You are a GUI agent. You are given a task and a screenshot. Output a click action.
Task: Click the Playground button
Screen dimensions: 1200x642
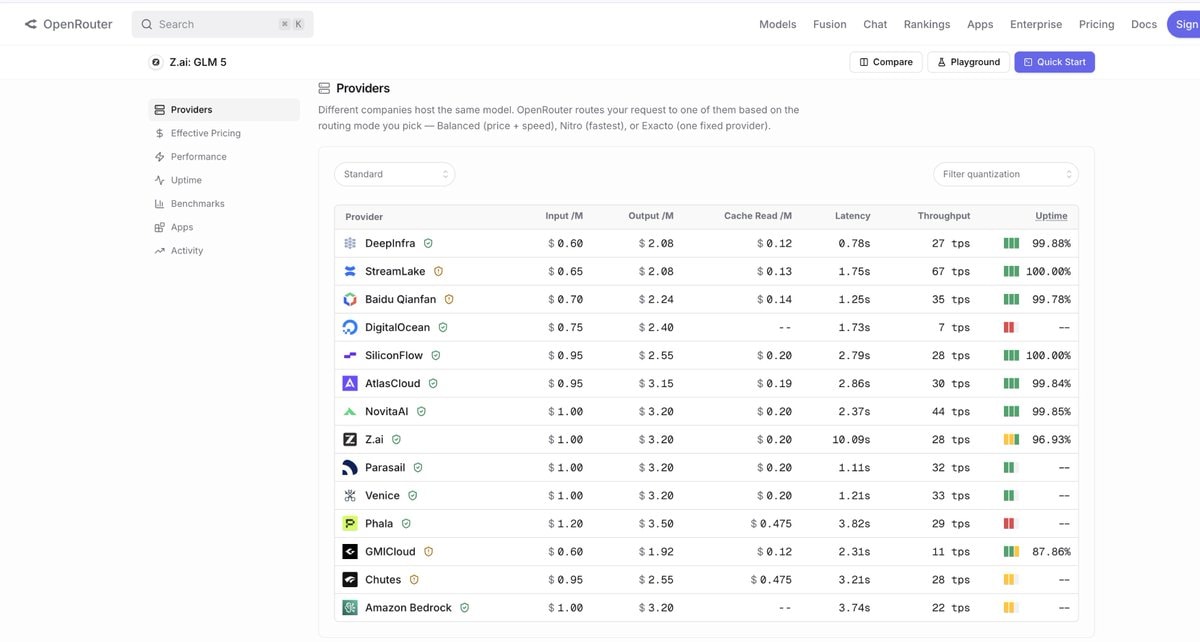(x=968, y=62)
